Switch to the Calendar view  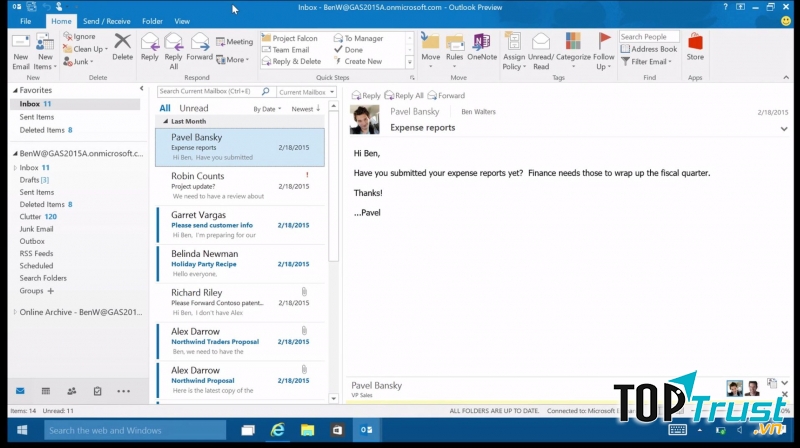pos(46,391)
